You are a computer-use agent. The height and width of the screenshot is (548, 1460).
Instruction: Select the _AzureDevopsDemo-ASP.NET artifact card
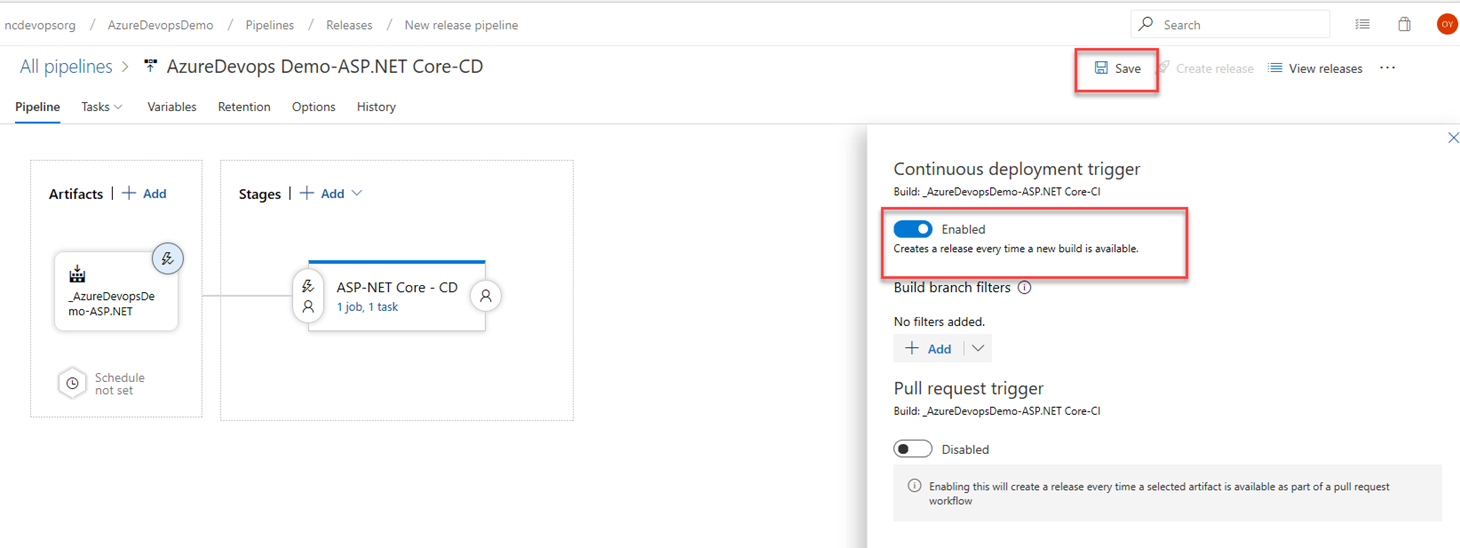point(116,291)
